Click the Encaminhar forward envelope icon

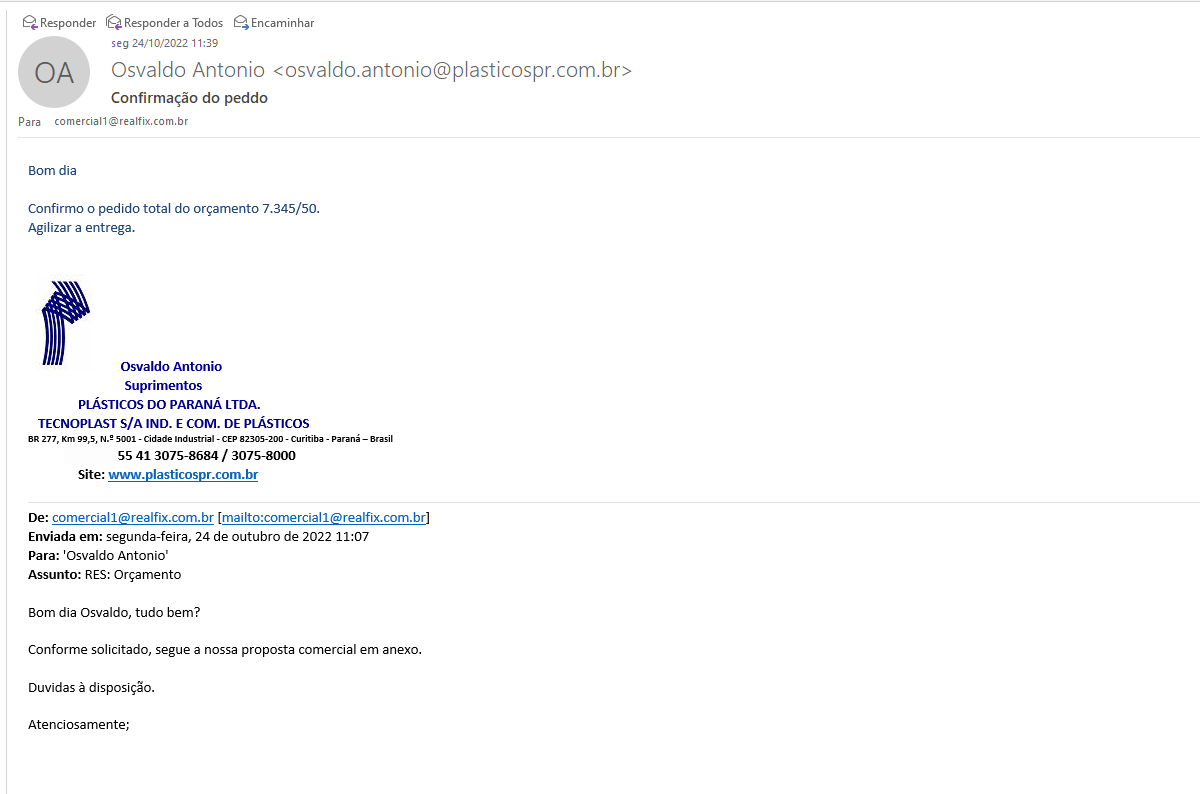tap(241, 22)
